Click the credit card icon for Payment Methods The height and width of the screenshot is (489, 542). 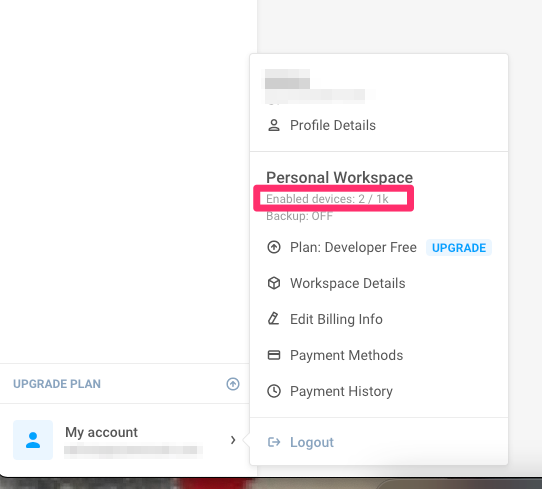[x=274, y=355]
